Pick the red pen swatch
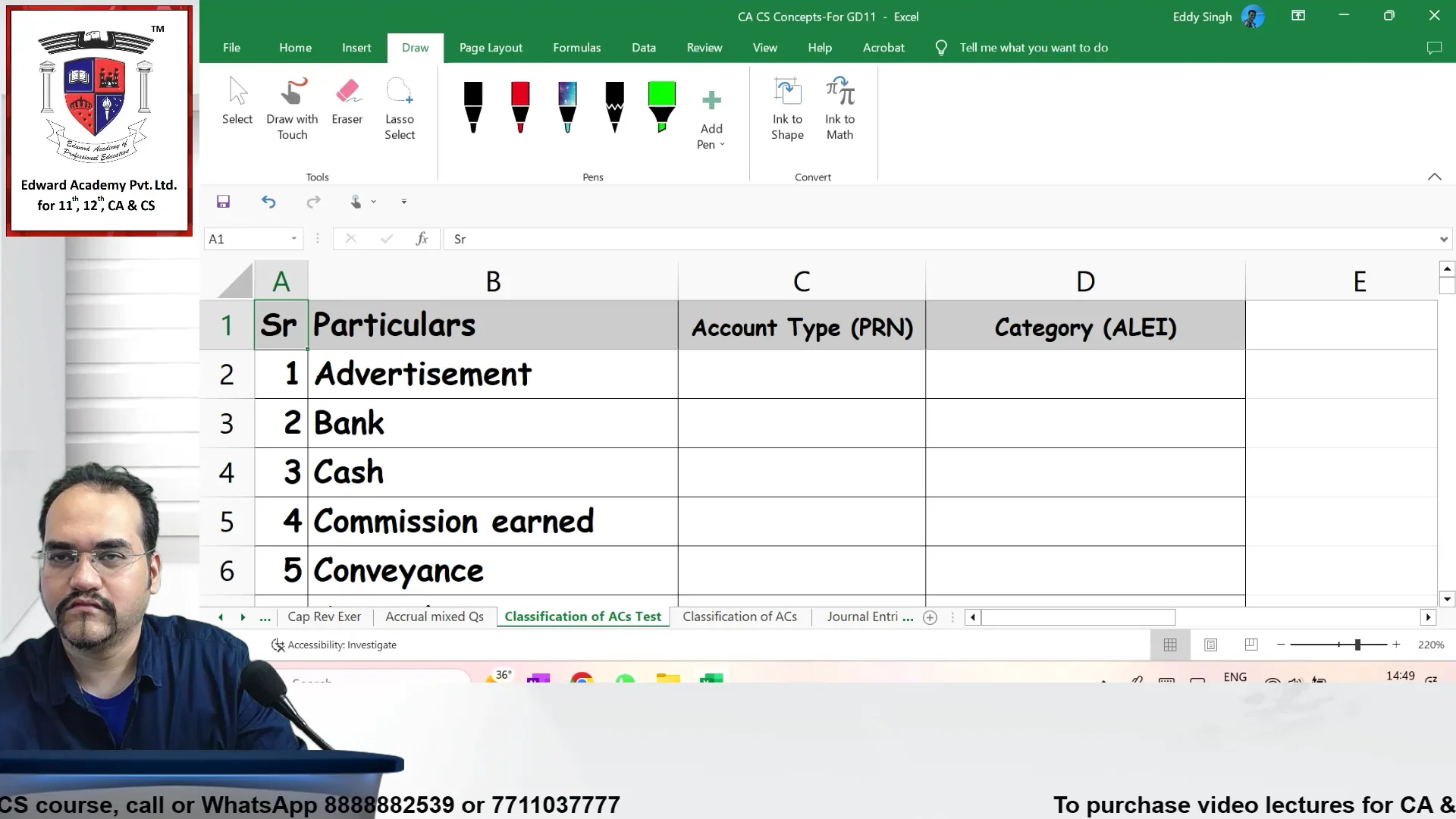Viewport: 1456px width, 819px height. click(519, 106)
